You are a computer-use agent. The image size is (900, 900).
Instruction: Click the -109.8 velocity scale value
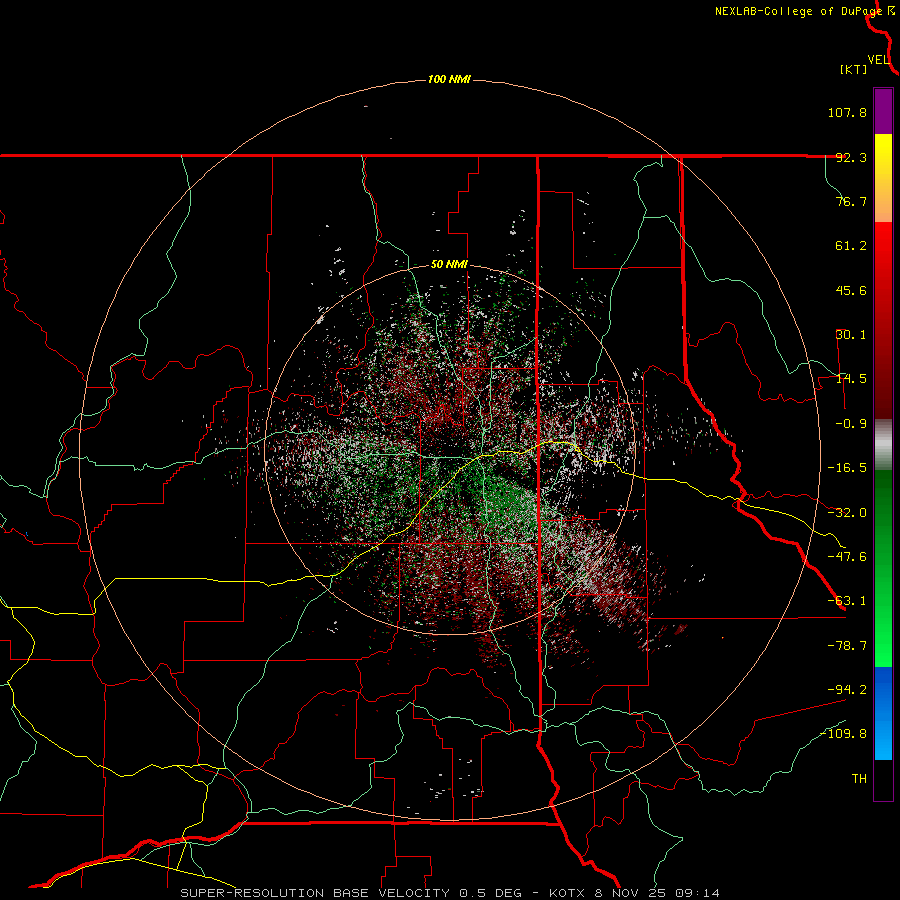(843, 734)
